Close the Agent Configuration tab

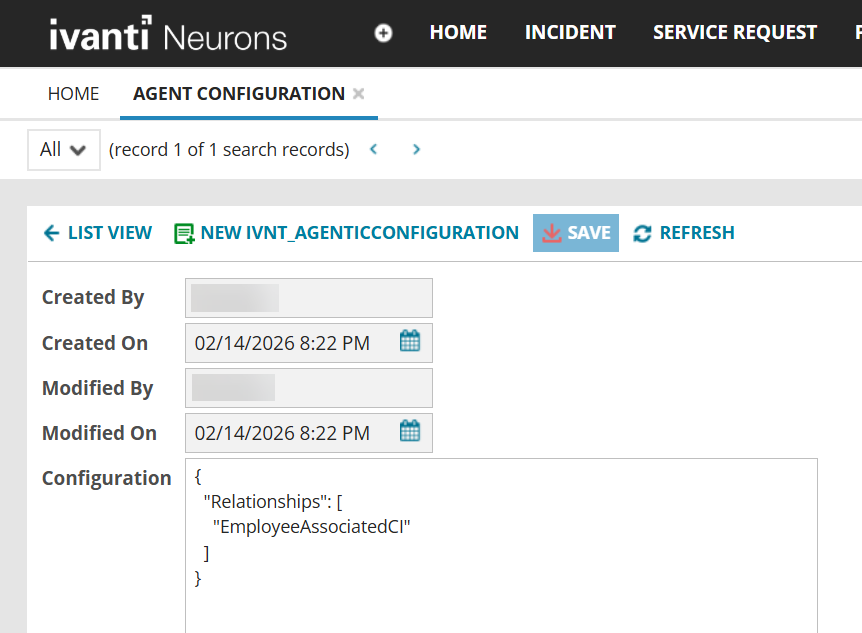tap(359, 94)
